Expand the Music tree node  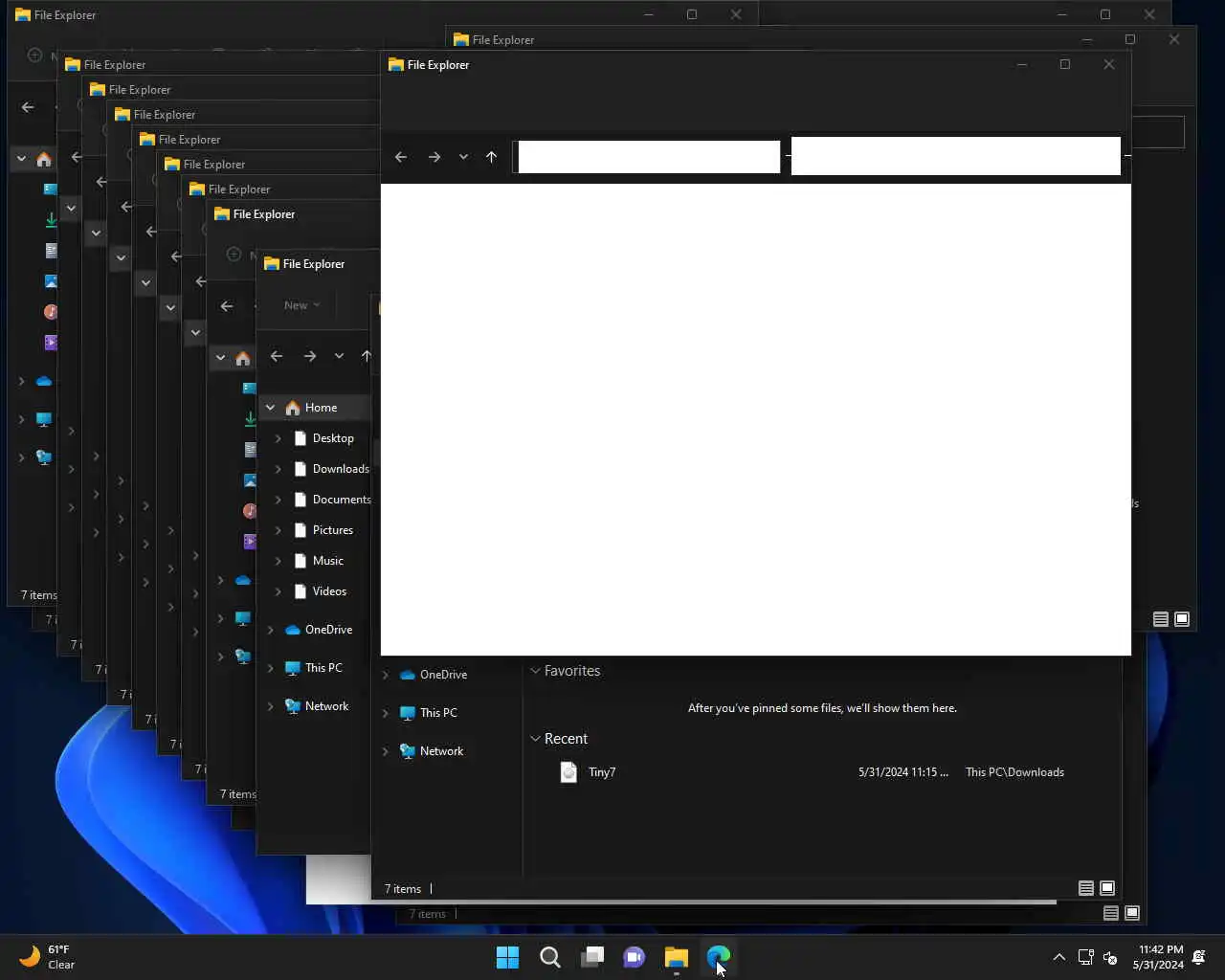click(278, 561)
